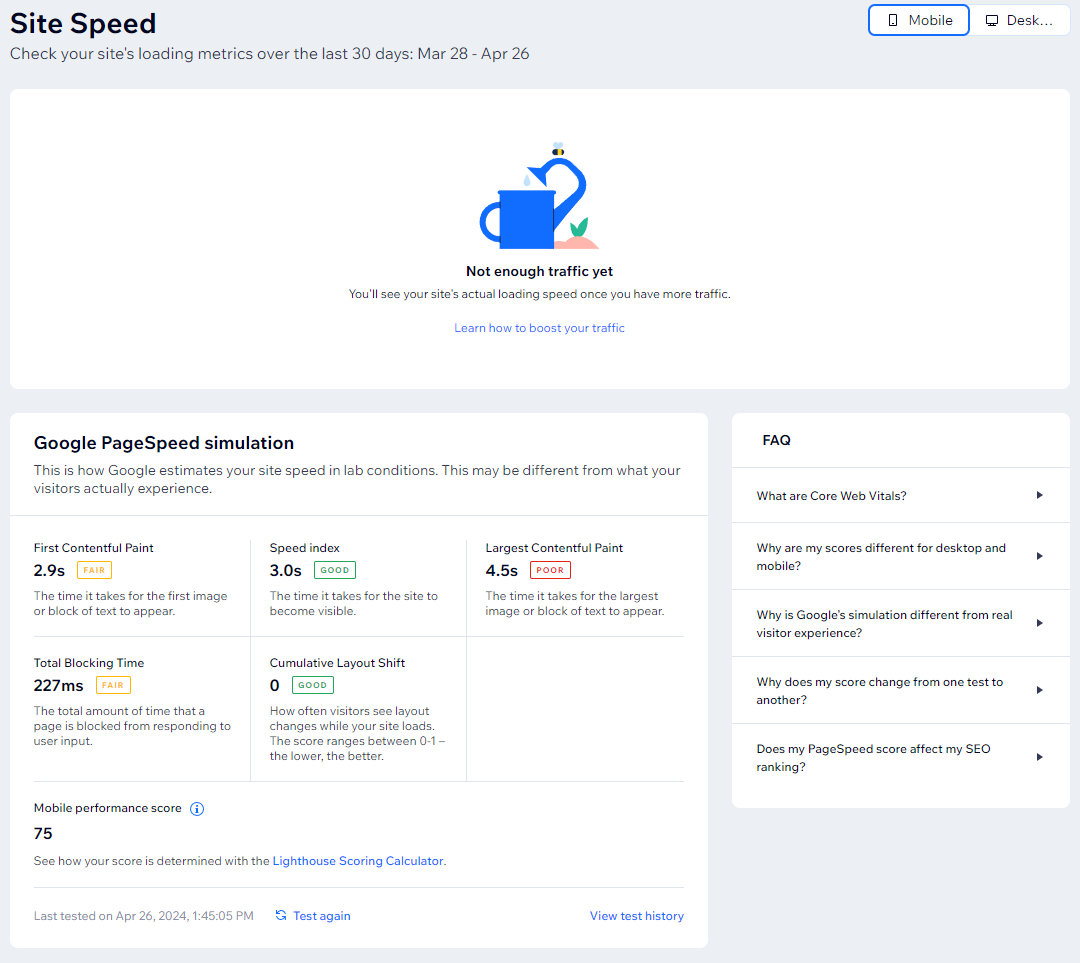Open the Learn how to boost your traffic link
Viewport: 1080px width, 963px height.
click(539, 327)
